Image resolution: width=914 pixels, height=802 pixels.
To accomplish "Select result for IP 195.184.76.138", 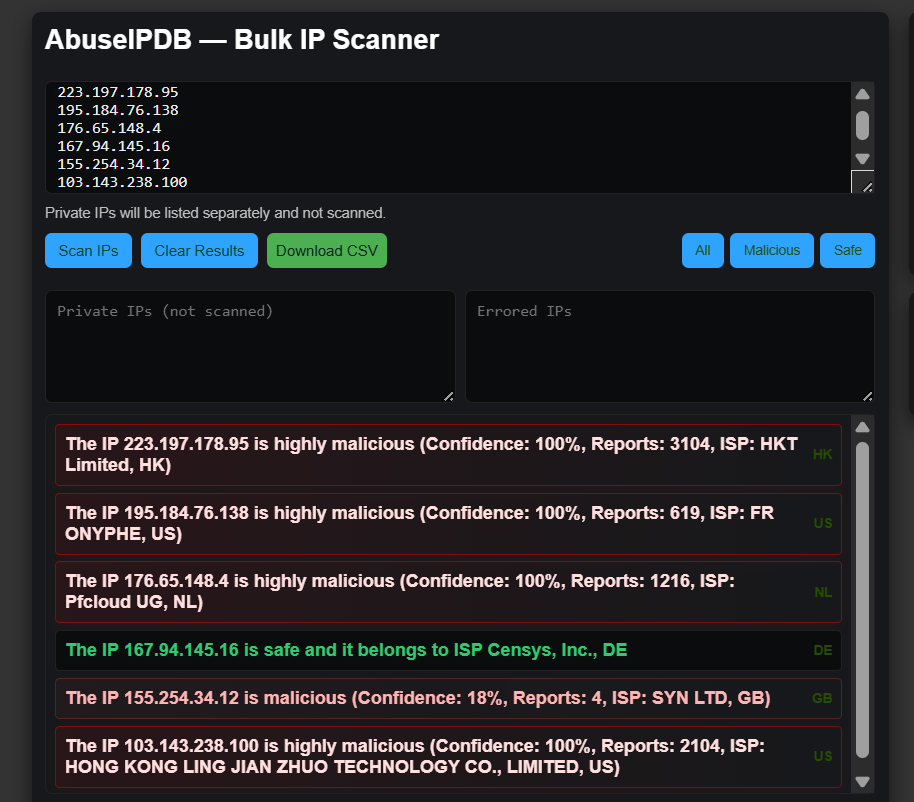I will [448, 523].
